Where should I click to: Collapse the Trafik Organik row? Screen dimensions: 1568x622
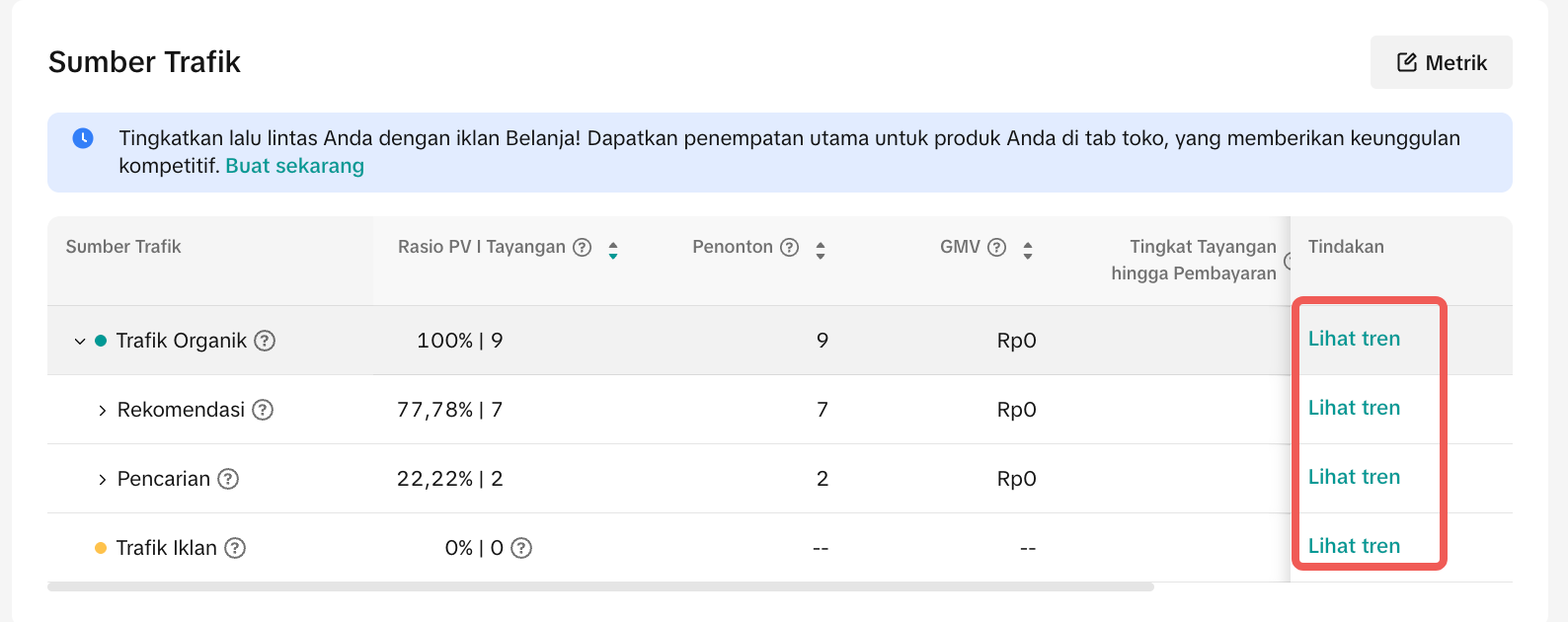pos(80,342)
